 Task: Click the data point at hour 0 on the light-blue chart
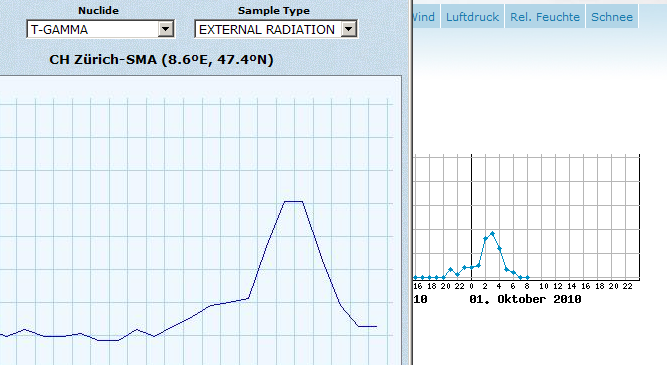(471, 268)
